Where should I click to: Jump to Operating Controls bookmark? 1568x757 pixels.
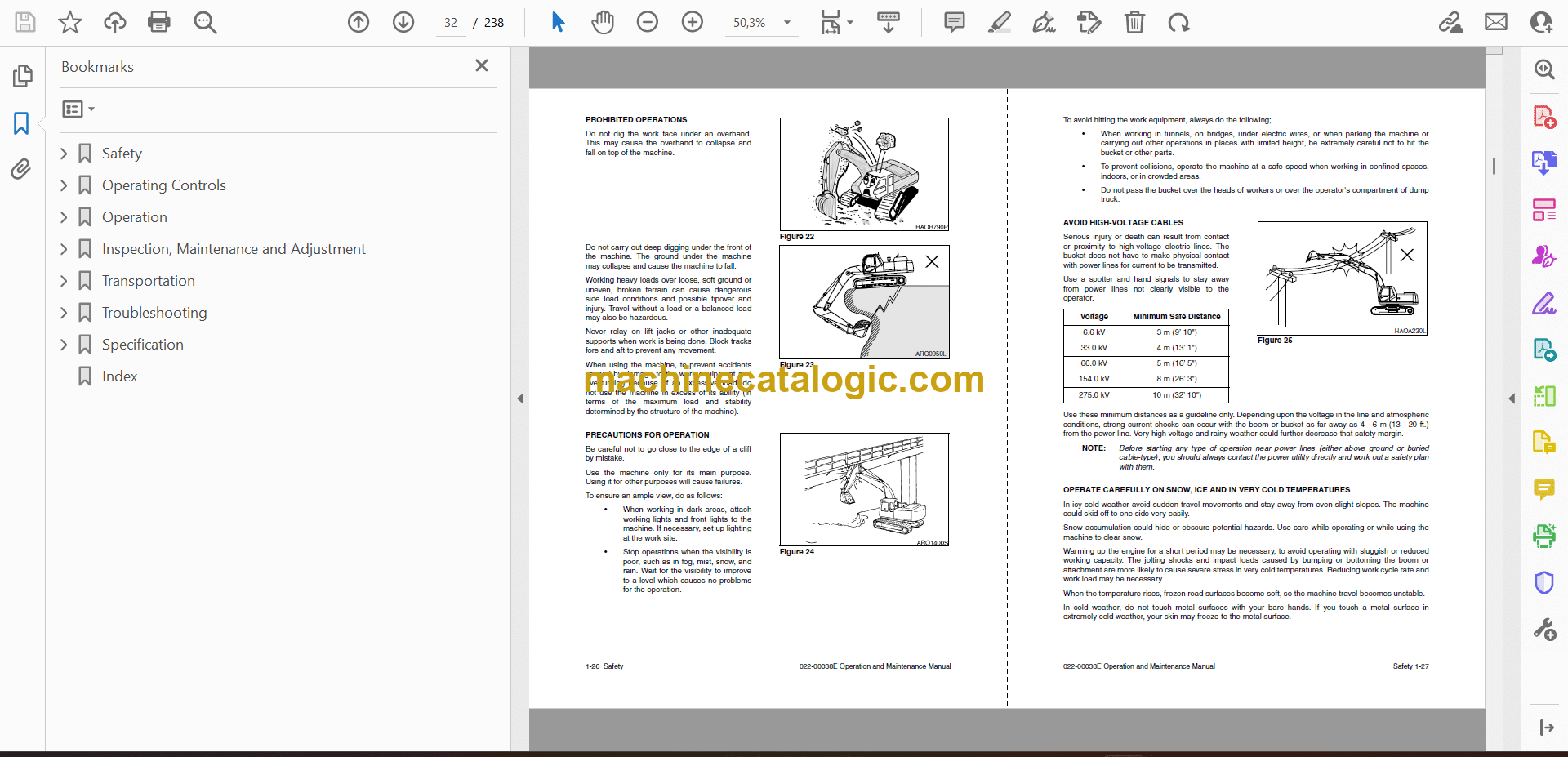pyautogui.click(x=163, y=185)
